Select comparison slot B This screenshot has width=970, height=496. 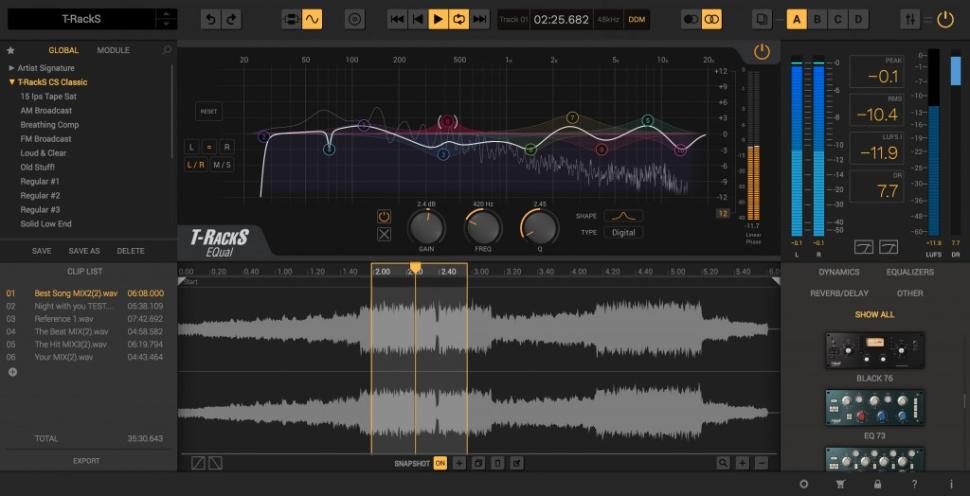817,19
